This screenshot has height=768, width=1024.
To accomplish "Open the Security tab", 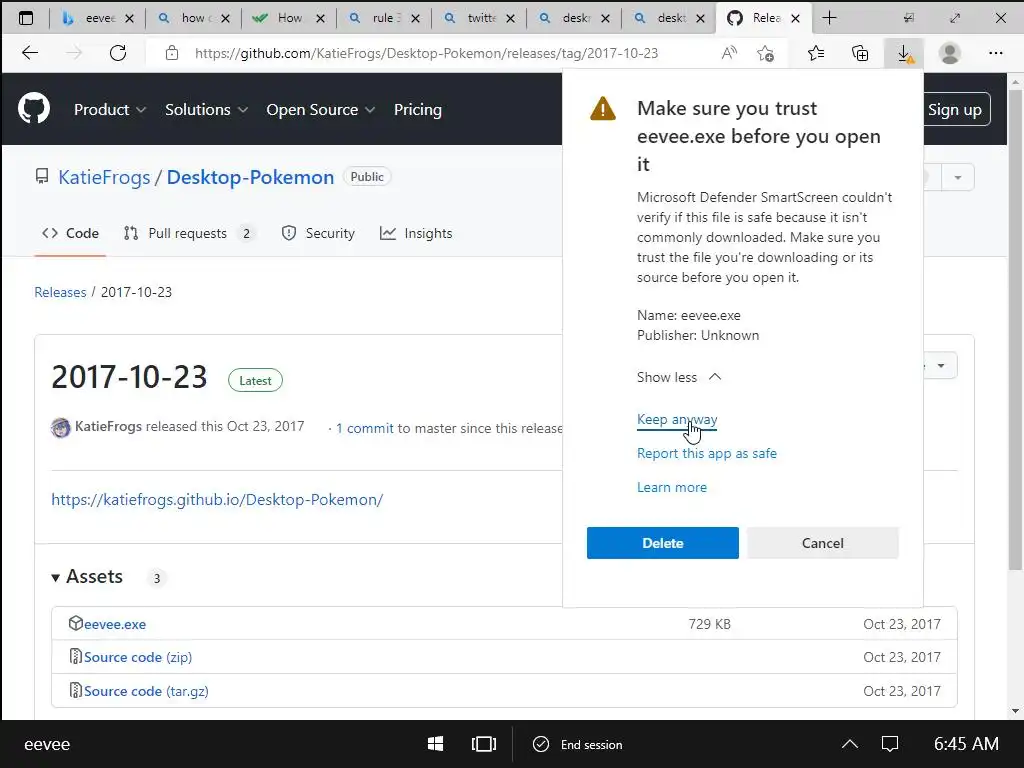I will click(x=318, y=233).
